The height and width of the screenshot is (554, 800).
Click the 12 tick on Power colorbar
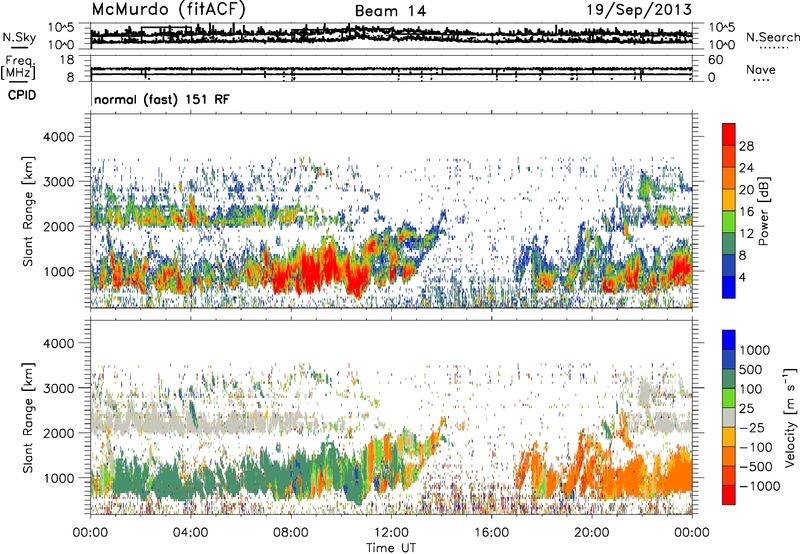coord(746,234)
